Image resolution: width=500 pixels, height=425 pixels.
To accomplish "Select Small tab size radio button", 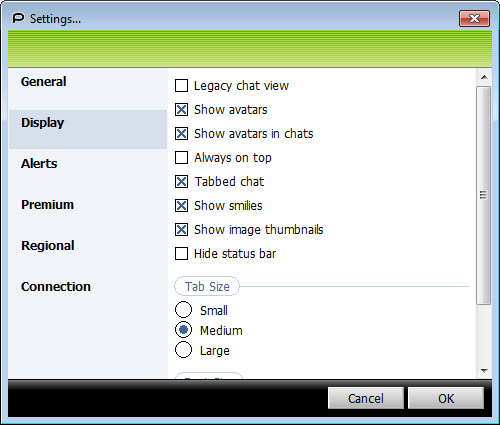I will click(x=183, y=310).
